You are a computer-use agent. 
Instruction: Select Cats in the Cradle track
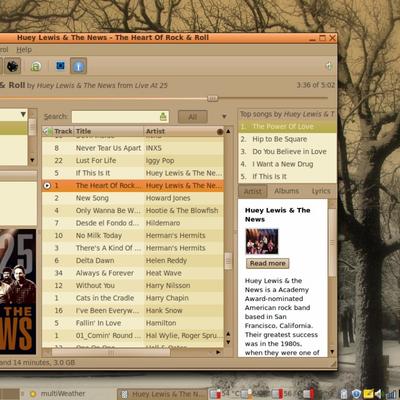pyautogui.click(x=133, y=298)
